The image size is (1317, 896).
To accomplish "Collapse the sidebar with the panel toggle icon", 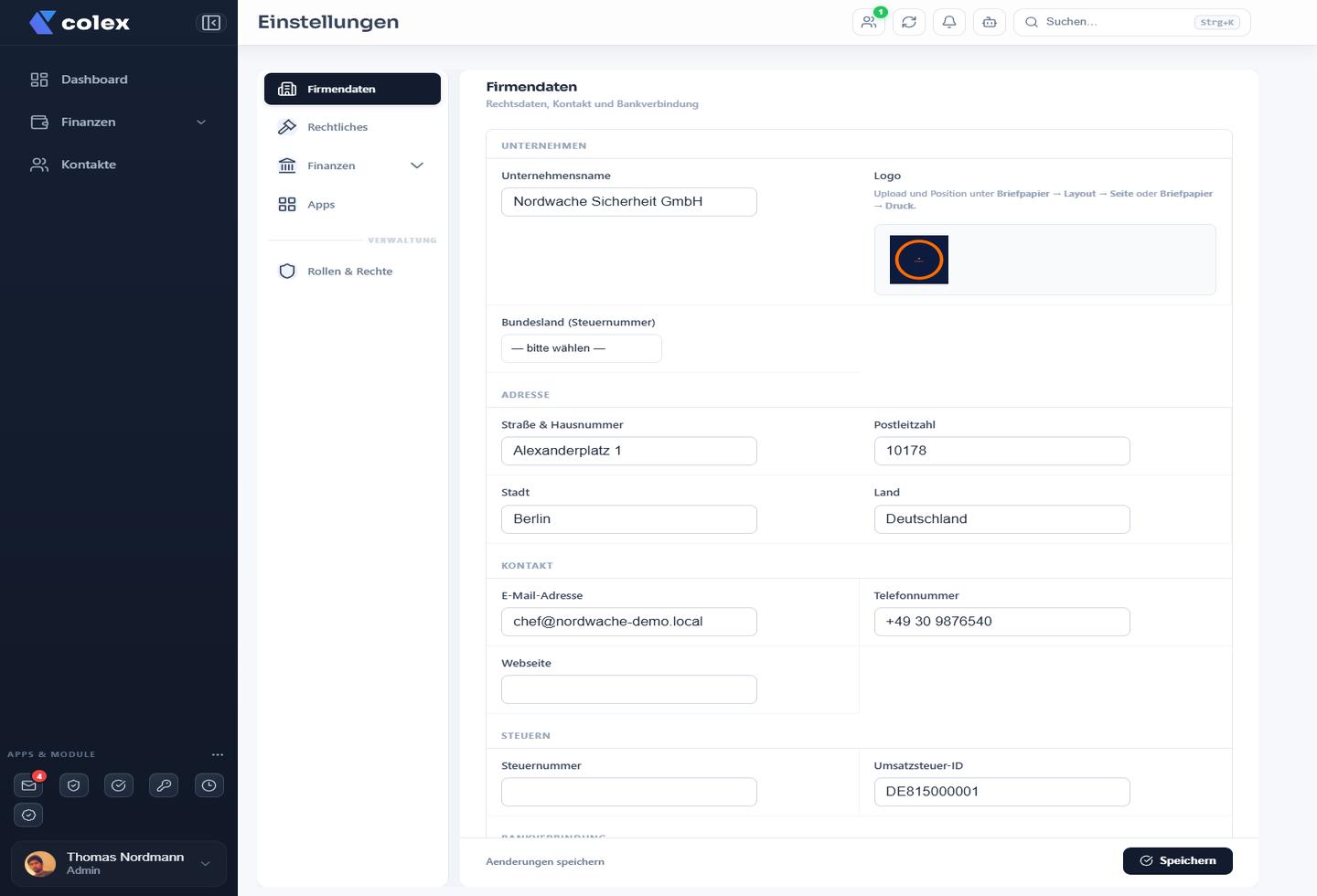I will point(211,23).
